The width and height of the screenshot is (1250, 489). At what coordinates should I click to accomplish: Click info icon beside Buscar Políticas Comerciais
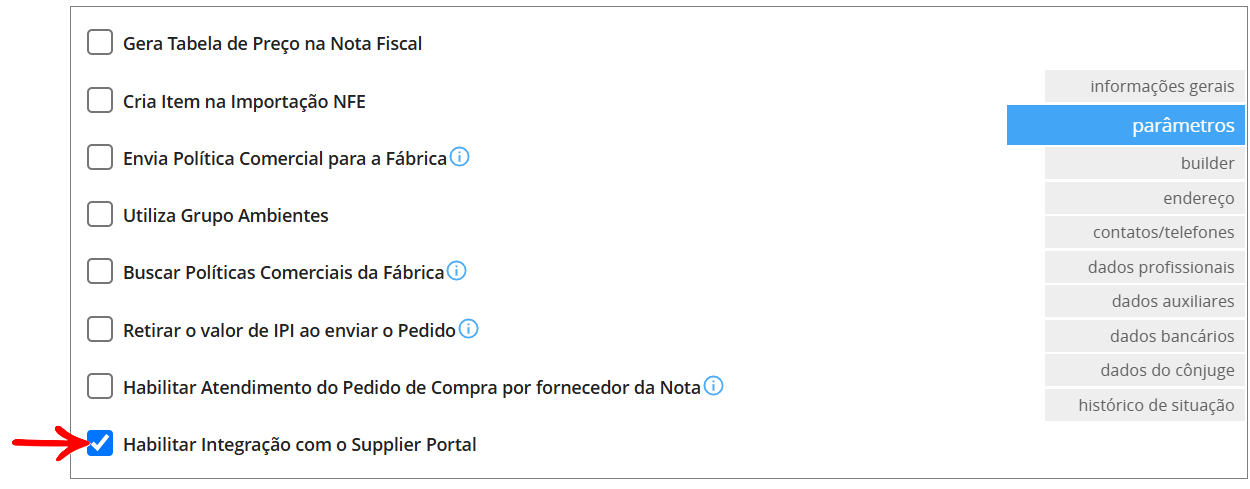(x=457, y=271)
